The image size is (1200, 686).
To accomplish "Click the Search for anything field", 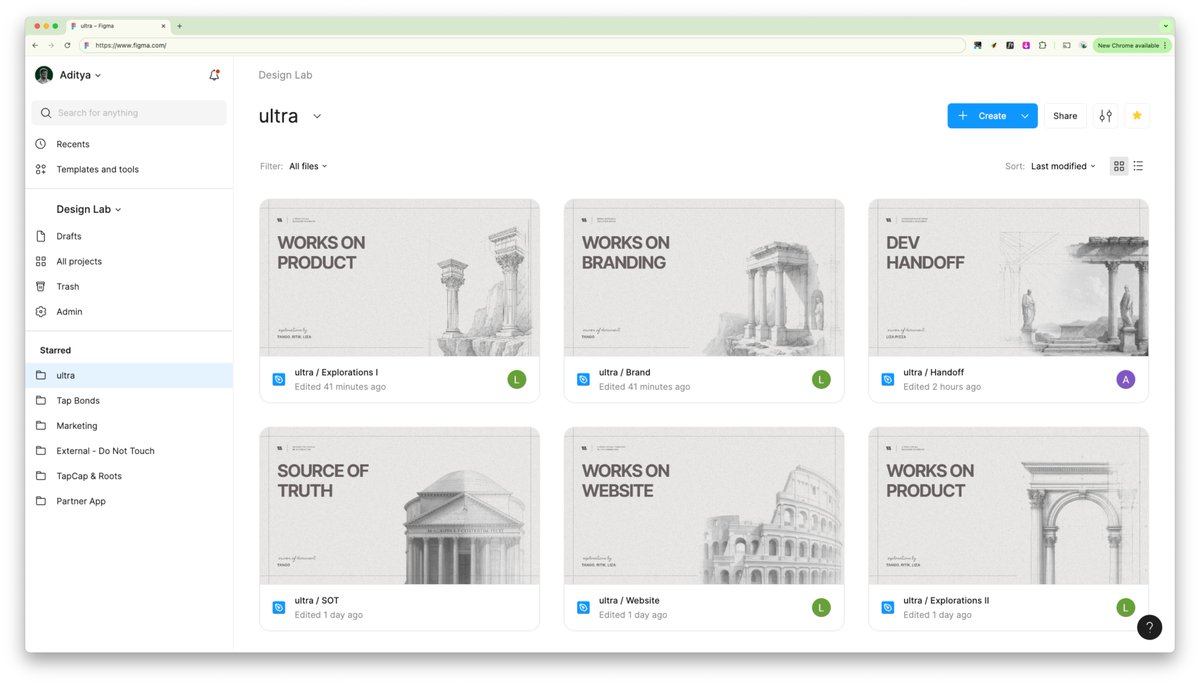I will 129,113.
